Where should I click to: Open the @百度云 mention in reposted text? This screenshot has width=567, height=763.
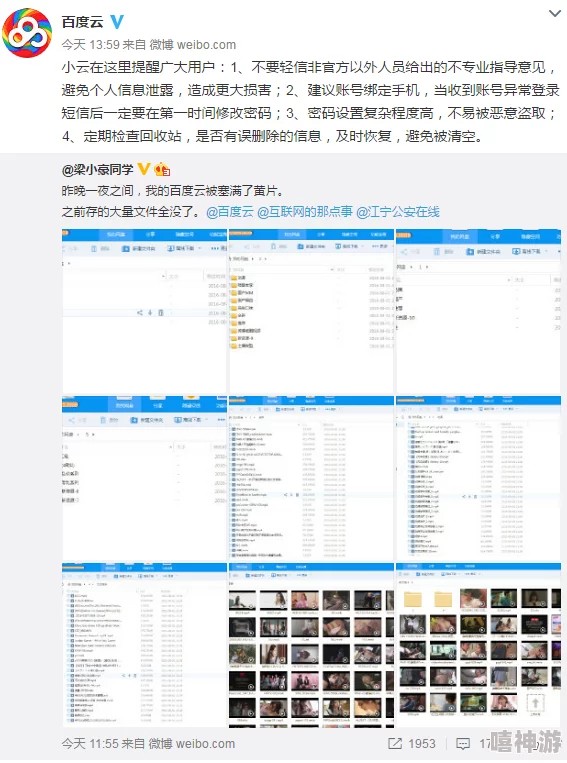tap(230, 212)
